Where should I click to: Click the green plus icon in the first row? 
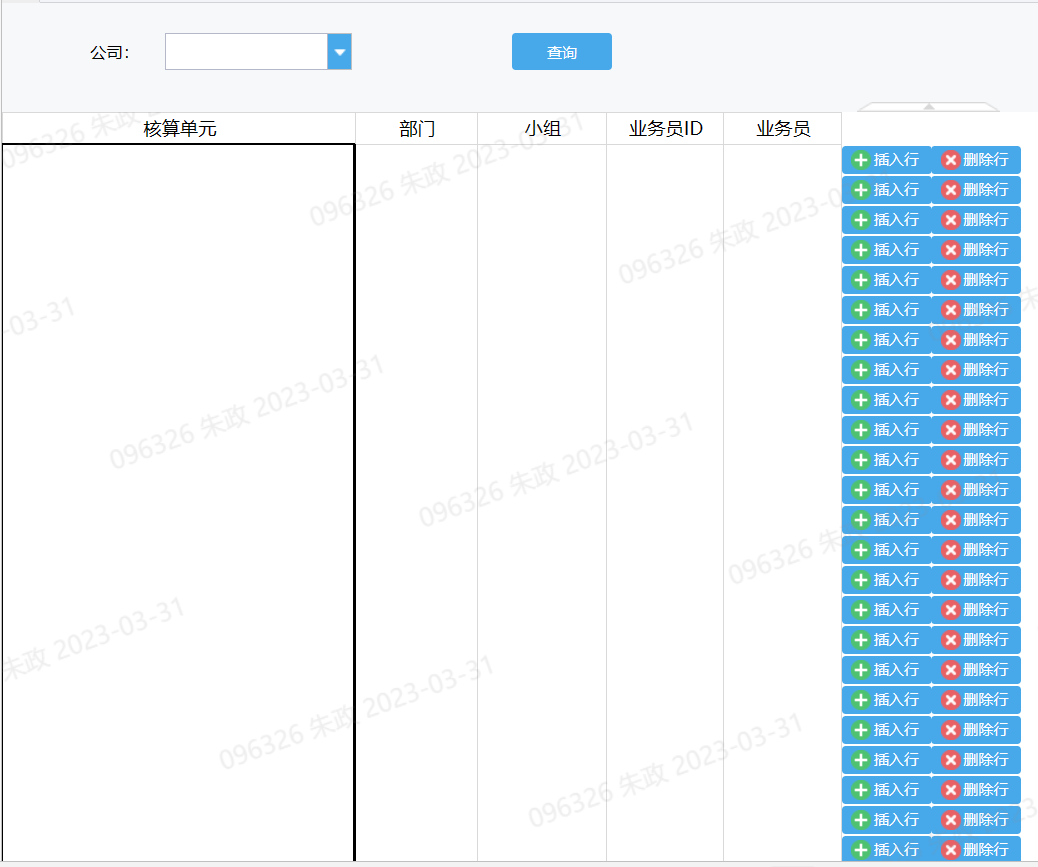coord(861,160)
